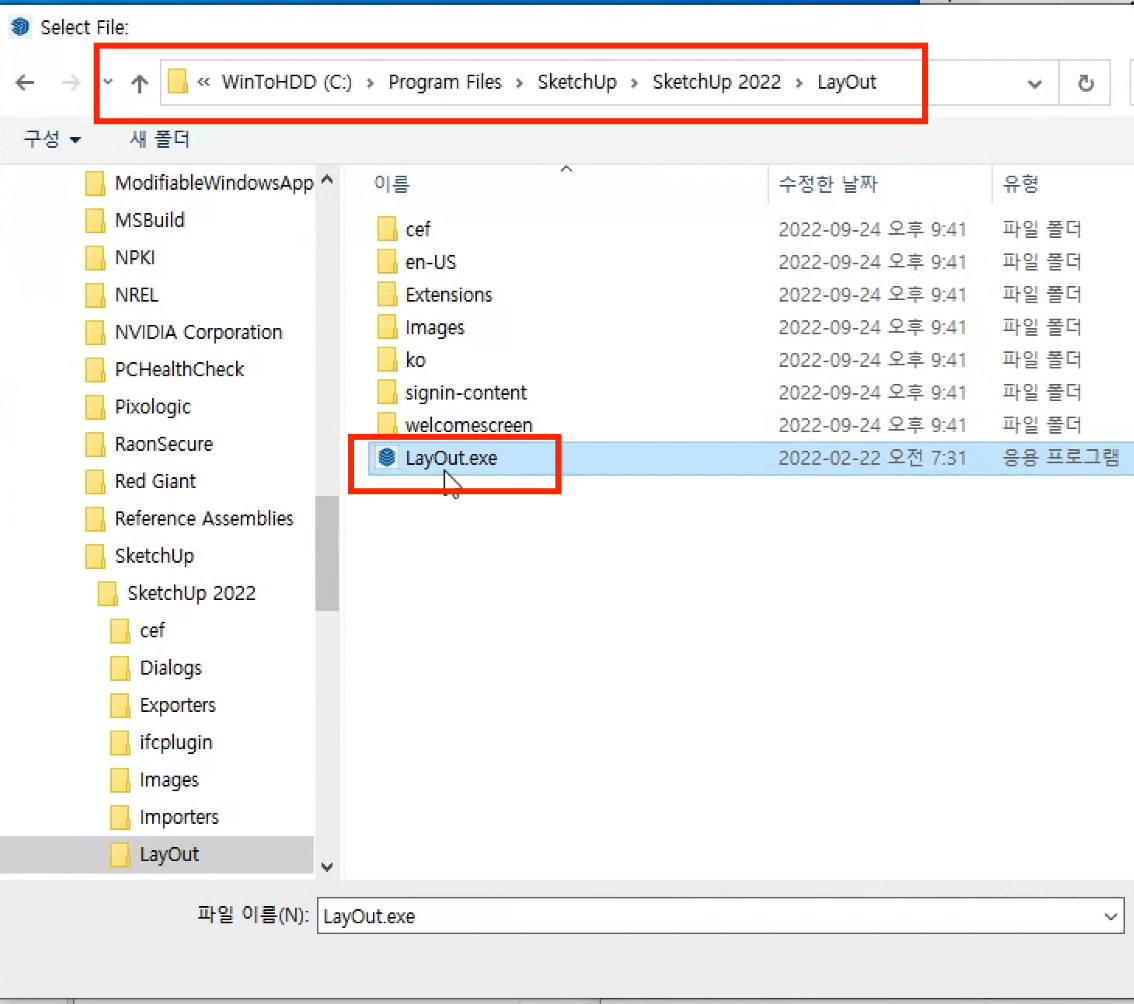Go forward with the right arrow

(70, 82)
